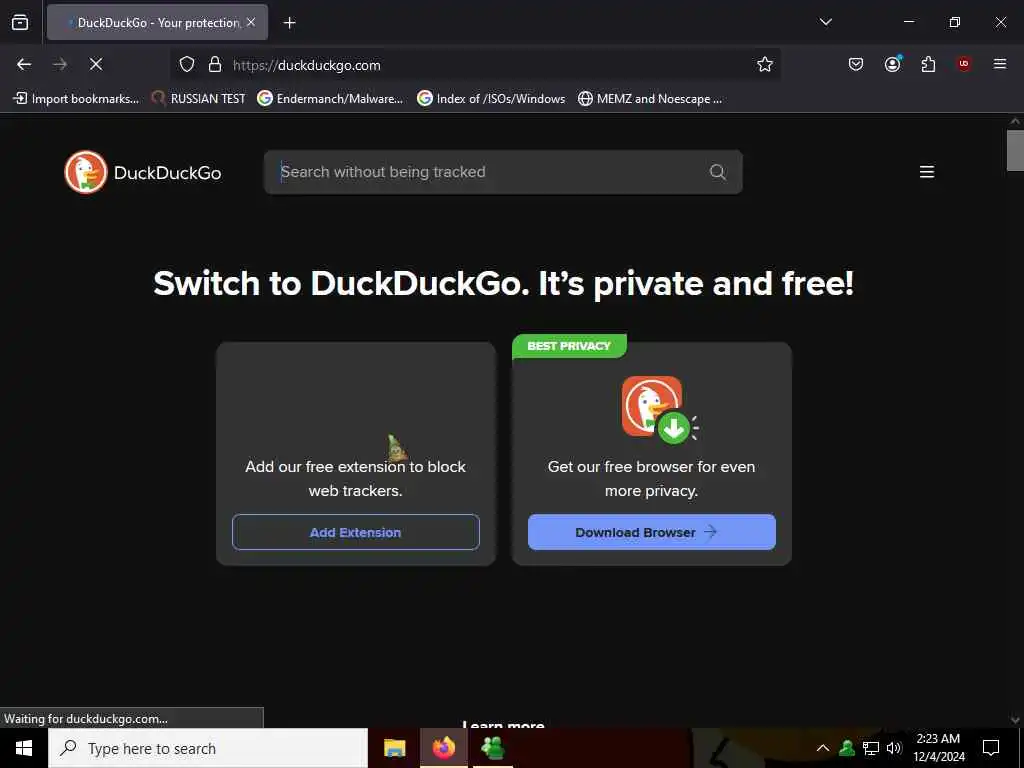Open Save to Pocket icon
The width and height of the screenshot is (1024, 768).
coord(856,64)
